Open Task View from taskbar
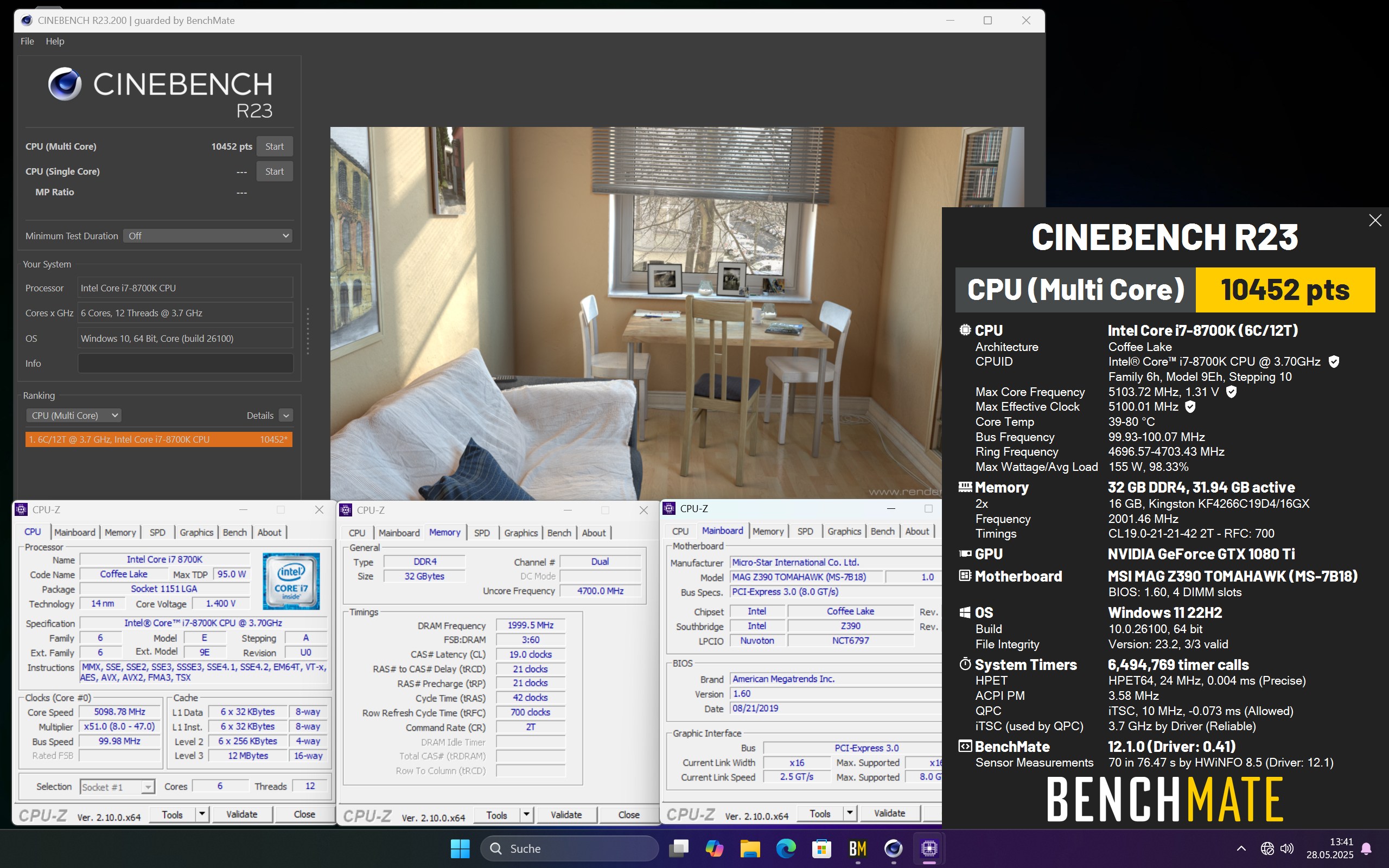1389x868 pixels. 678,848
